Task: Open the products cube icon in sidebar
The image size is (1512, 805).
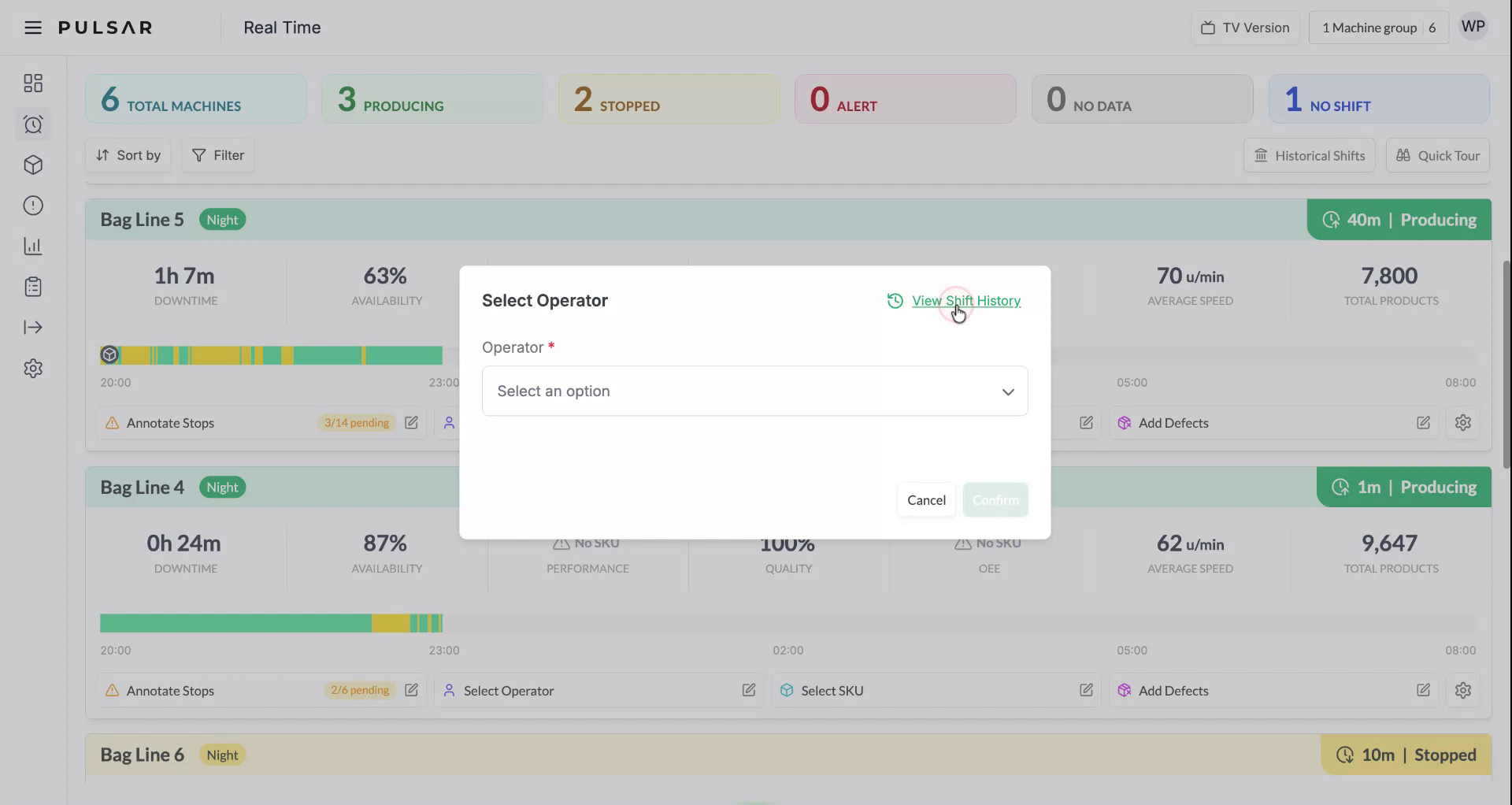Action: coord(33,165)
